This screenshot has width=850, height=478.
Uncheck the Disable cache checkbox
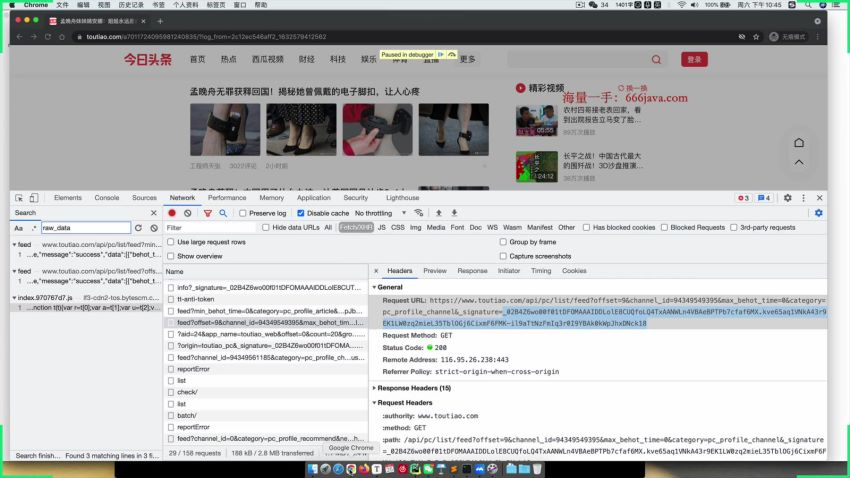[x=301, y=213]
